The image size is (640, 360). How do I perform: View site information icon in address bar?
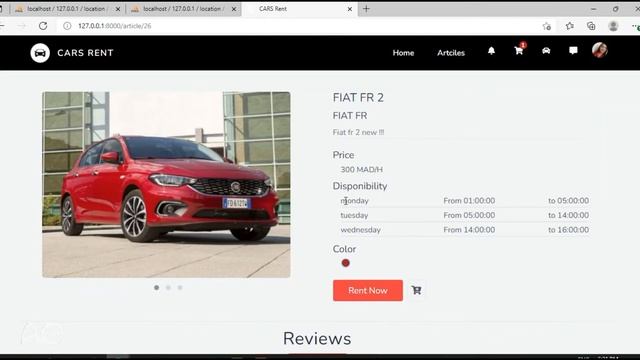(67, 26)
